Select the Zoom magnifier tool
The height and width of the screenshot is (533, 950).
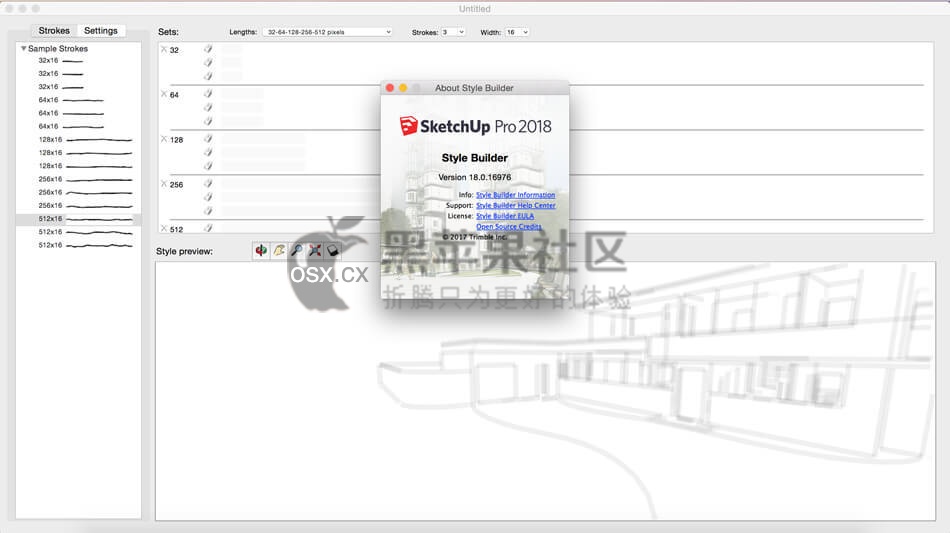pyautogui.click(x=297, y=250)
